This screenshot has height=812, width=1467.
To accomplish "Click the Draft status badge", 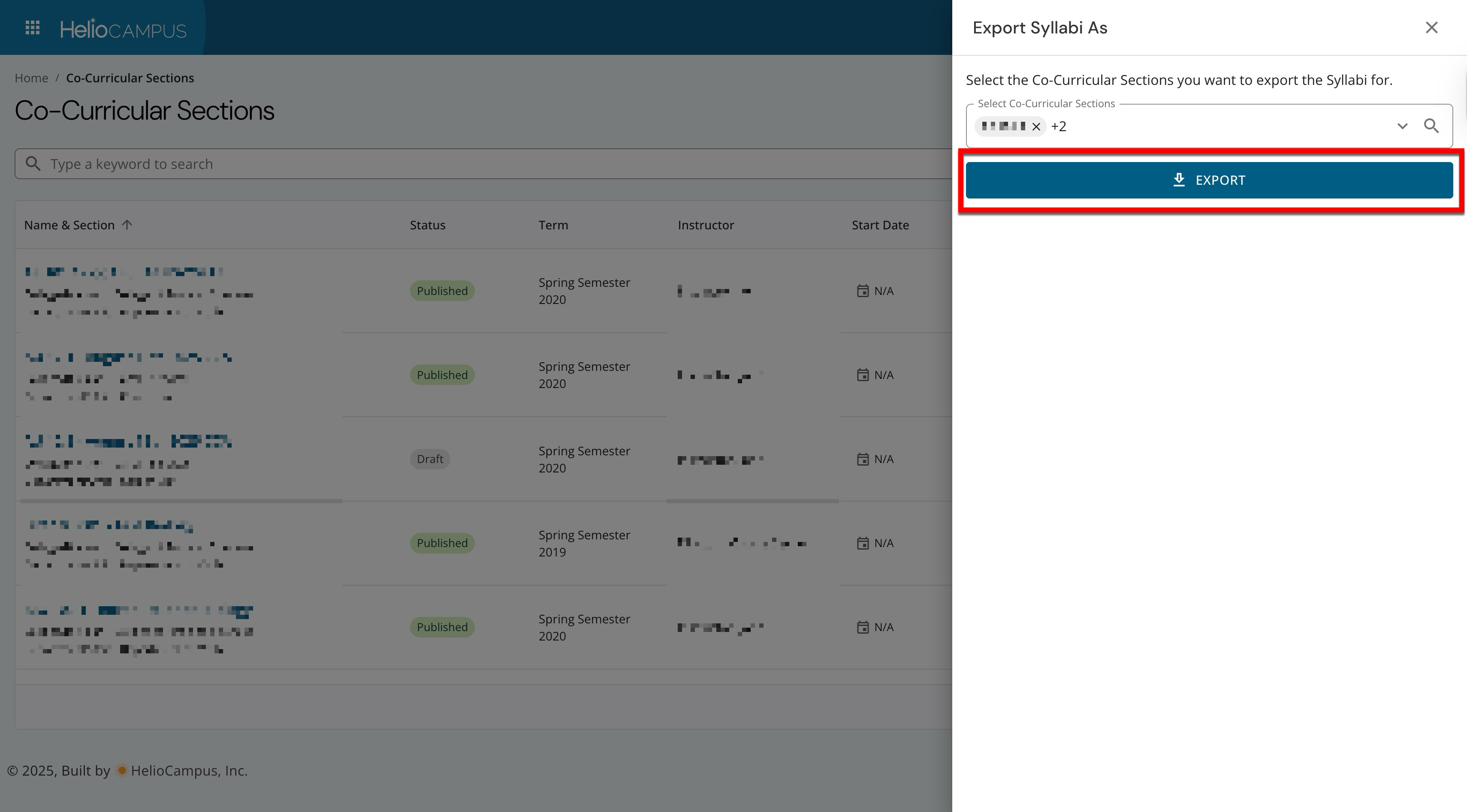I will pos(429,459).
